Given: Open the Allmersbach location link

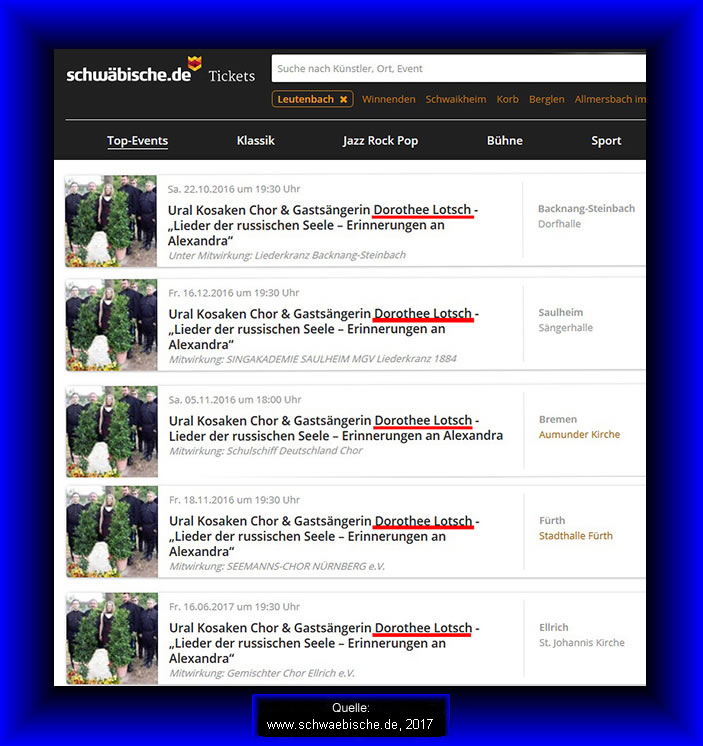Looking at the screenshot, I should tap(610, 99).
